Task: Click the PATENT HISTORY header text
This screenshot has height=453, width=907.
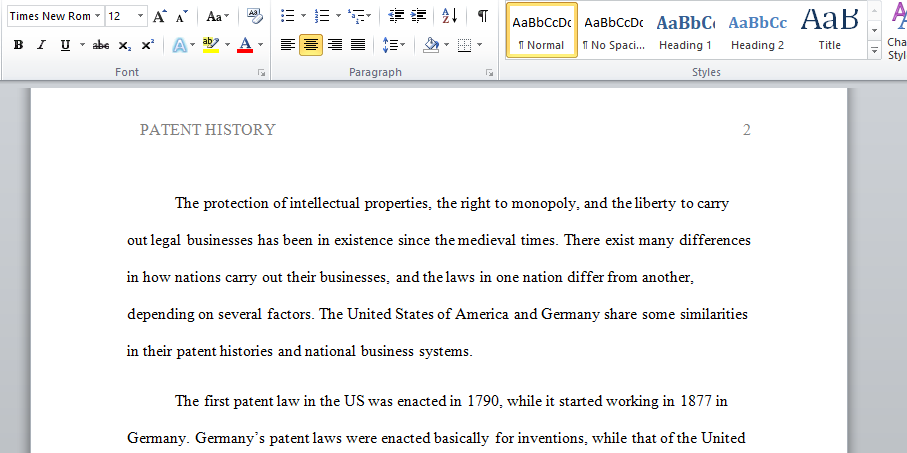Action: tap(208, 130)
